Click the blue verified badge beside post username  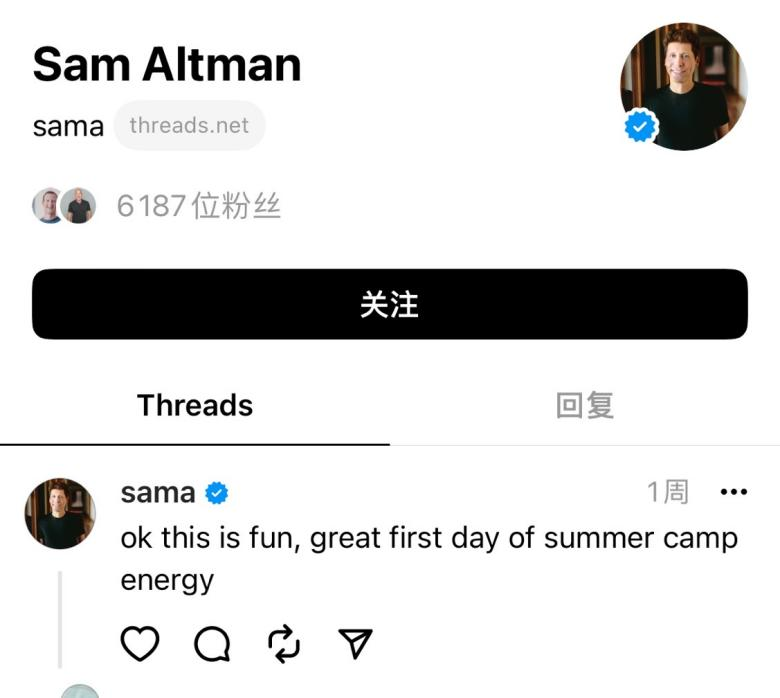216,493
